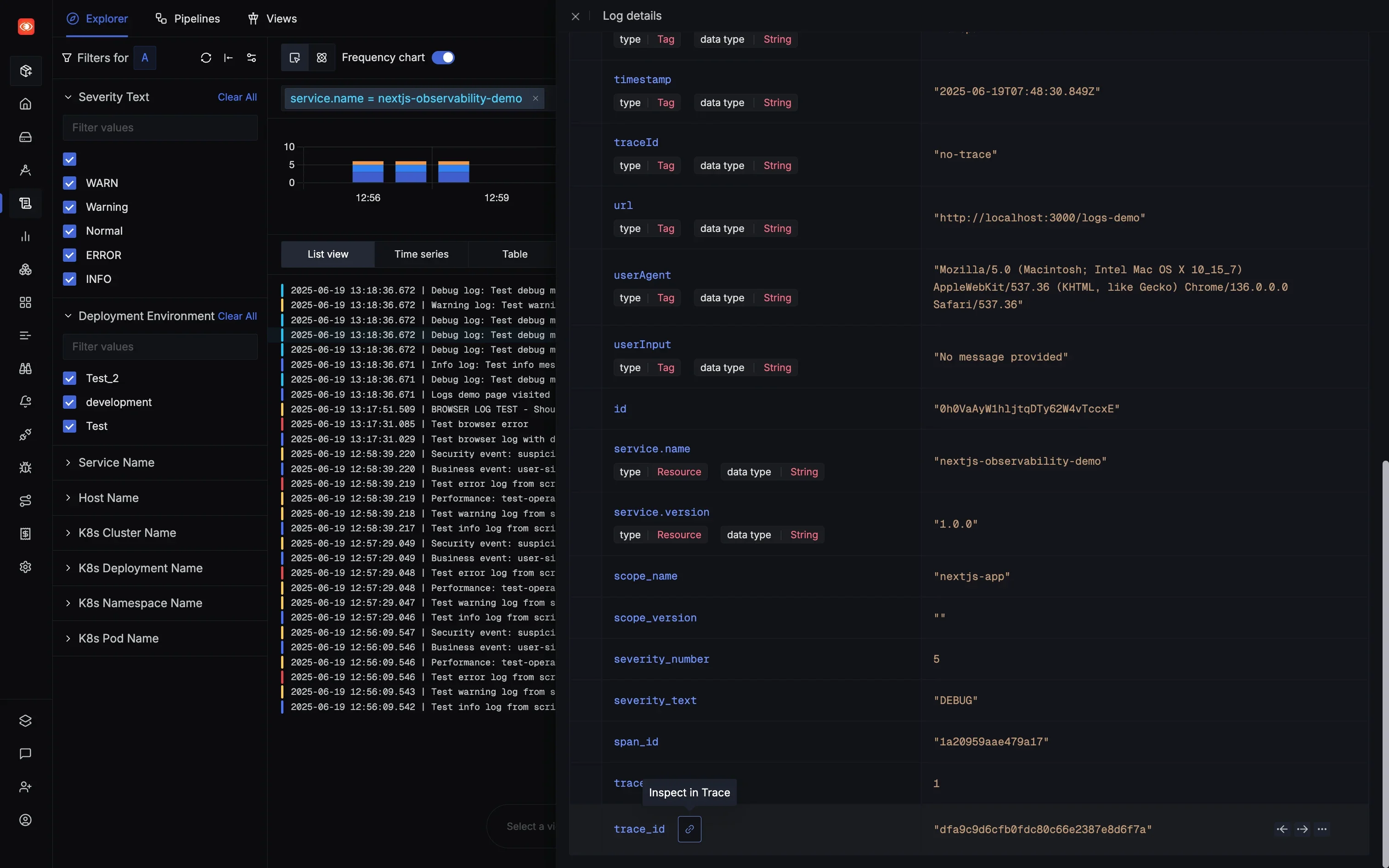This screenshot has width=1389, height=868.
Task: Switch to the Time series view tab
Action: 422,254
